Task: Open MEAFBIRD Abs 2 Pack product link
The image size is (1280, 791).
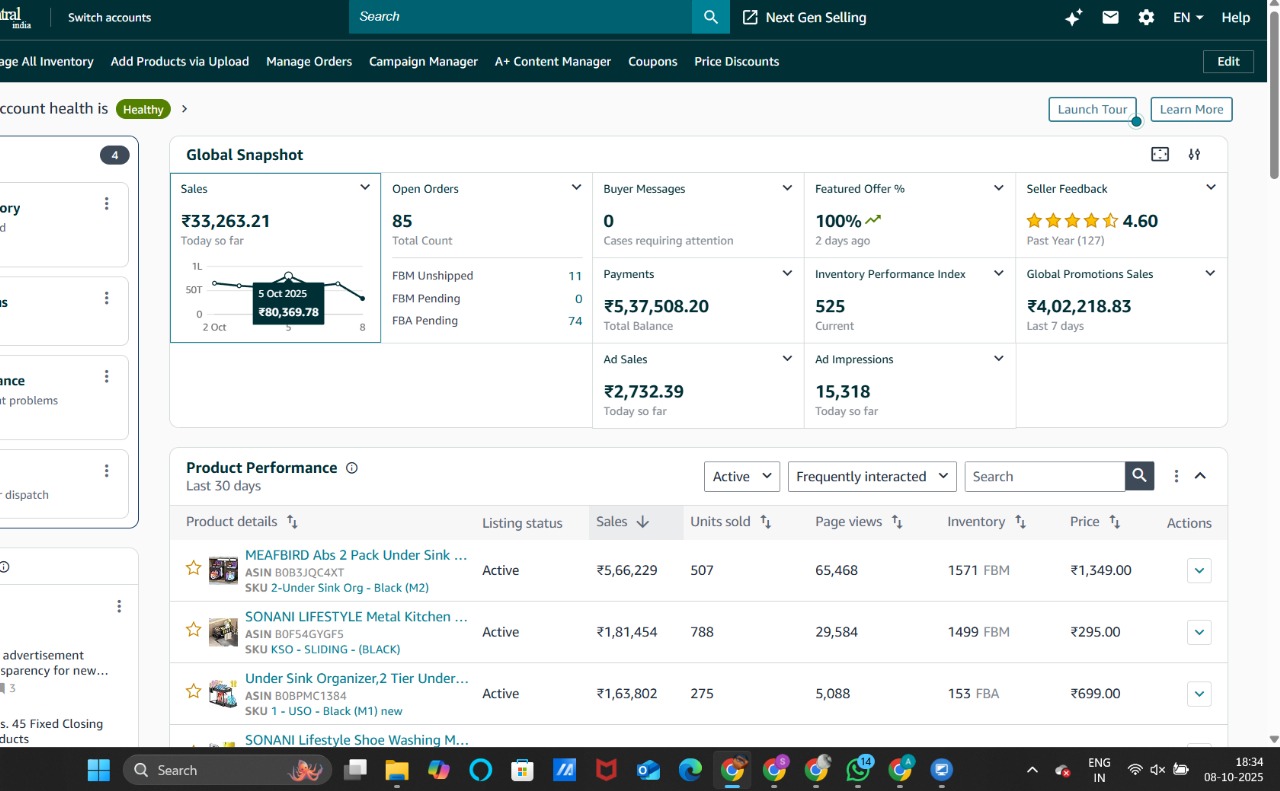Action: 356,554
